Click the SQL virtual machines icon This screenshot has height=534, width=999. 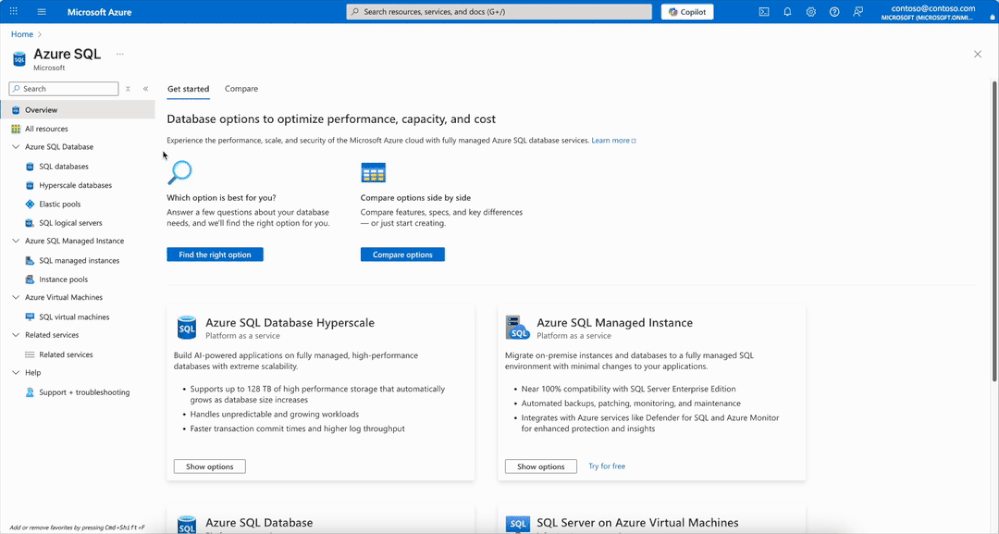pyautogui.click(x=29, y=317)
